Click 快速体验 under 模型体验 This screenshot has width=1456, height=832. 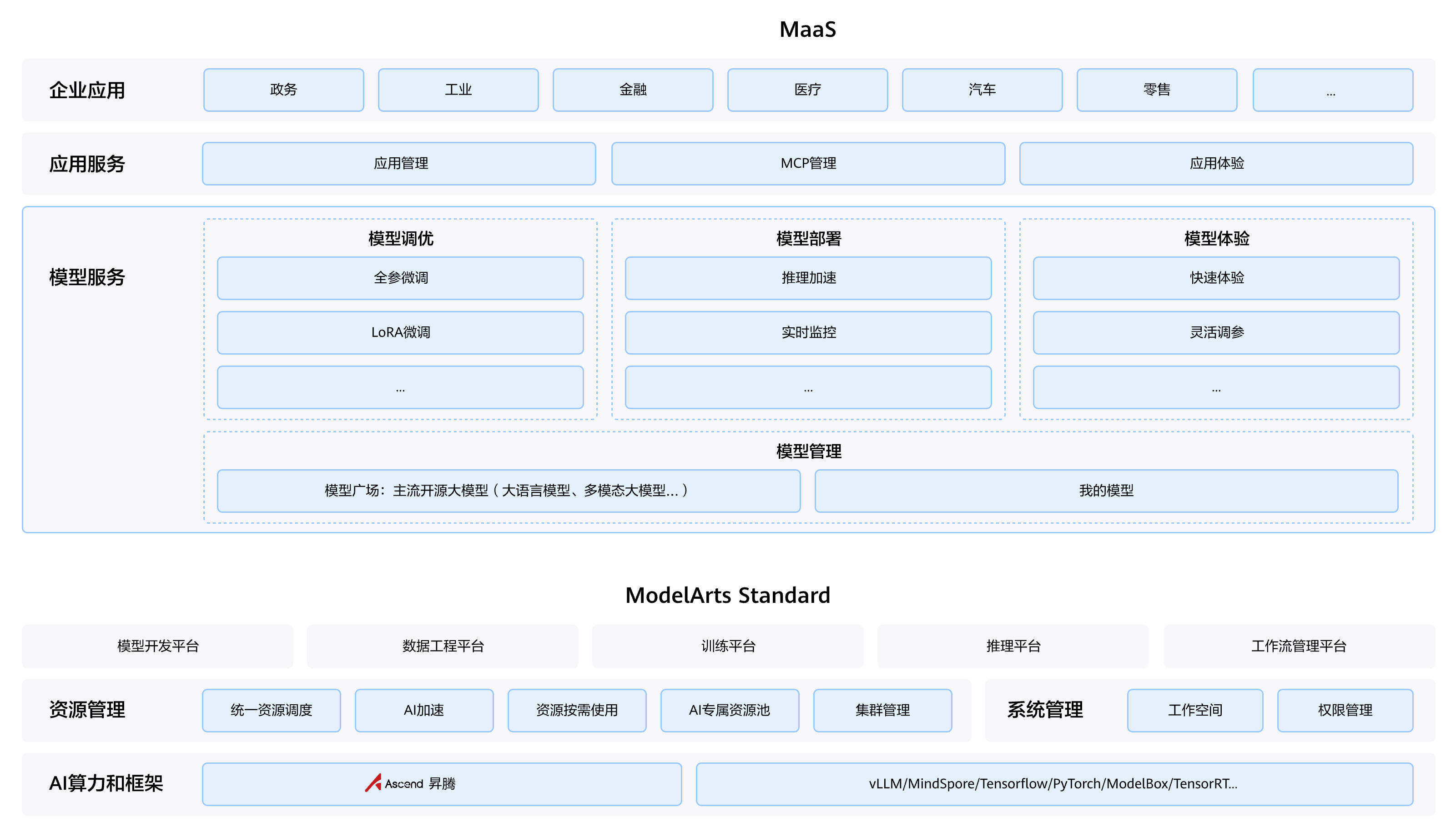click(x=1216, y=278)
